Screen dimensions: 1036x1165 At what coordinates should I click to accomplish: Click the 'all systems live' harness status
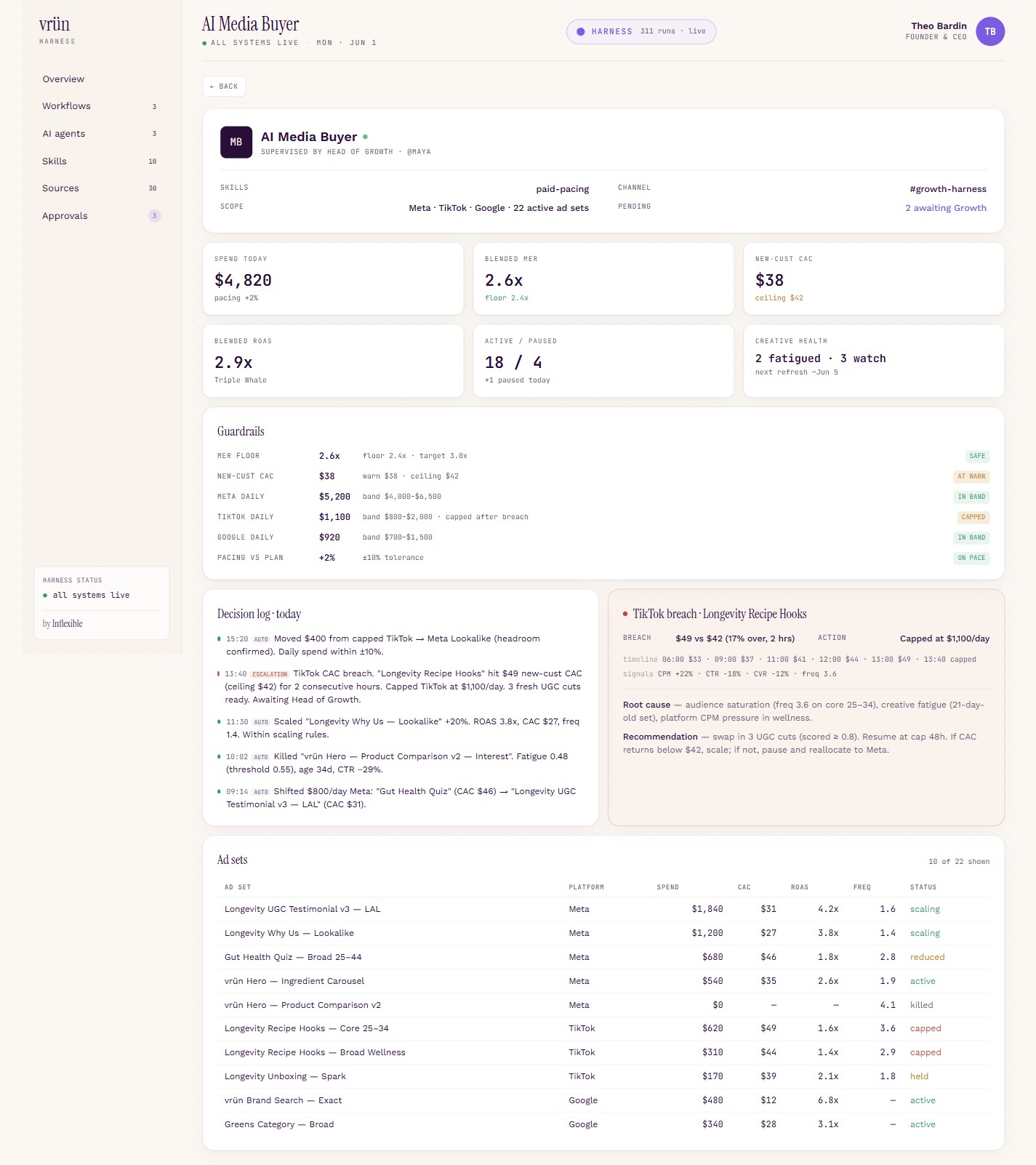click(91, 595)
